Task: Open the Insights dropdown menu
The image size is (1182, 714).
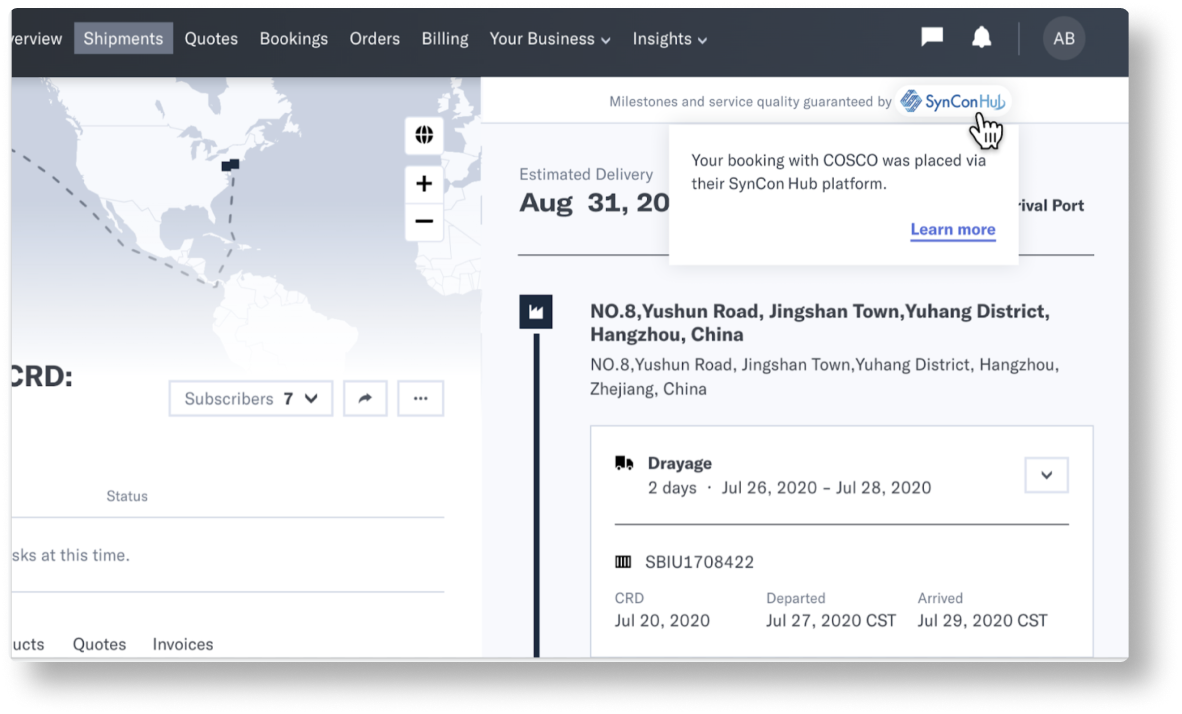Action: [x=669, y=38]
